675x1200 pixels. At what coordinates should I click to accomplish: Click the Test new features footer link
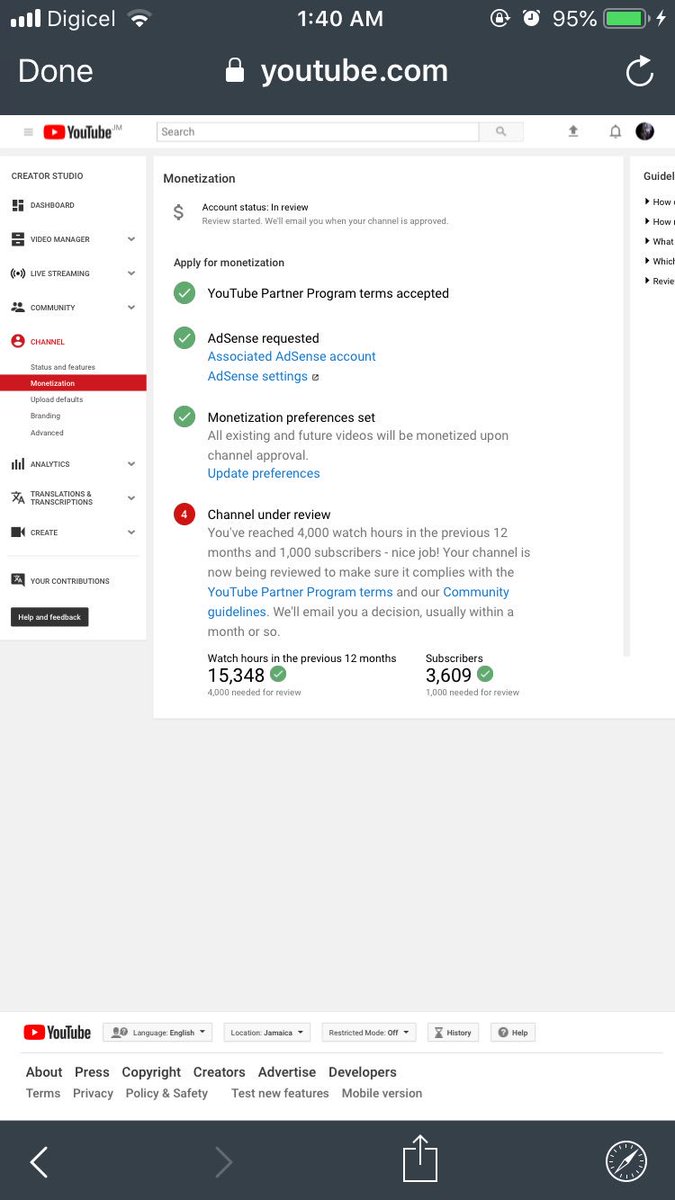[280, 1093]
